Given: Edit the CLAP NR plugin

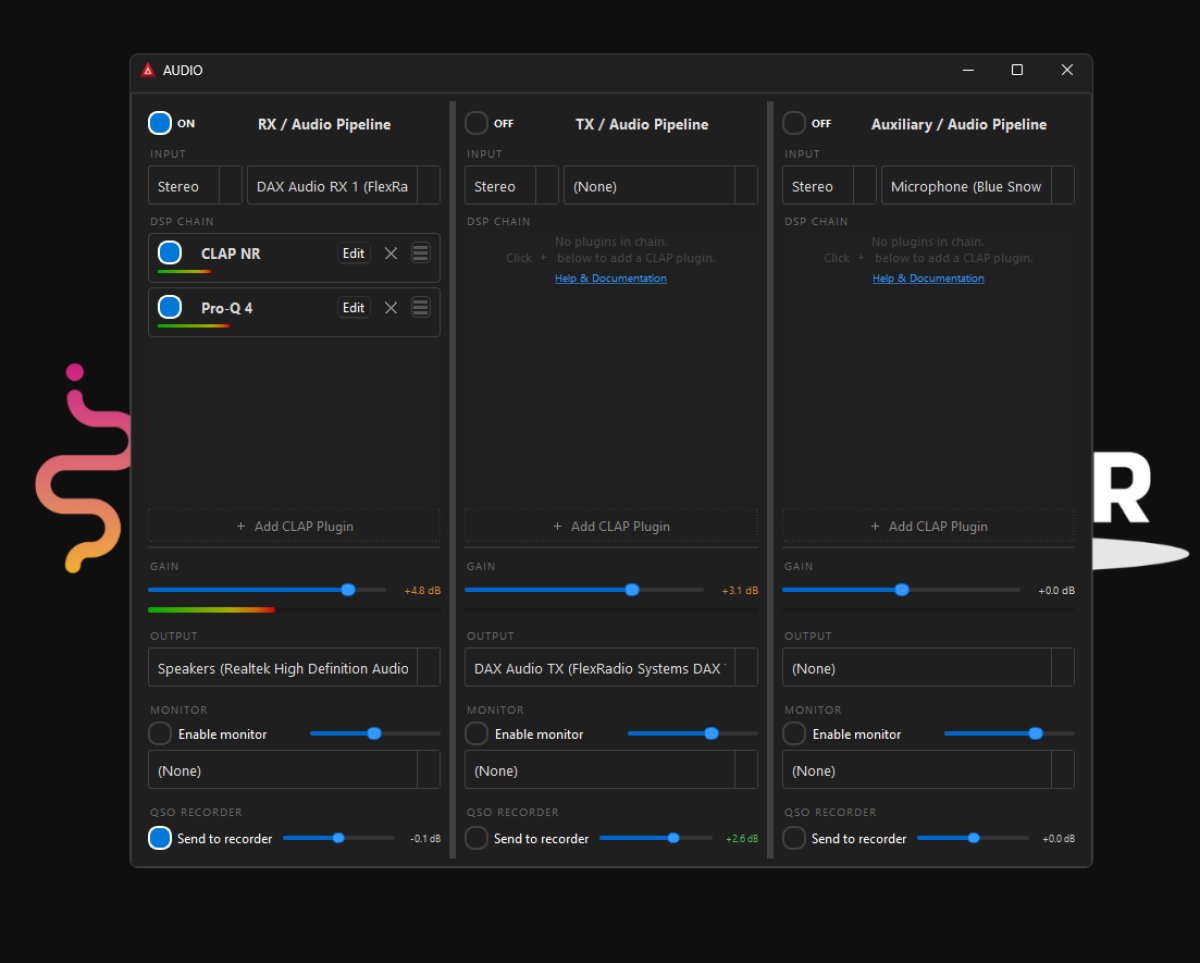Looking at the screenshot, I should tap(353, 253).
